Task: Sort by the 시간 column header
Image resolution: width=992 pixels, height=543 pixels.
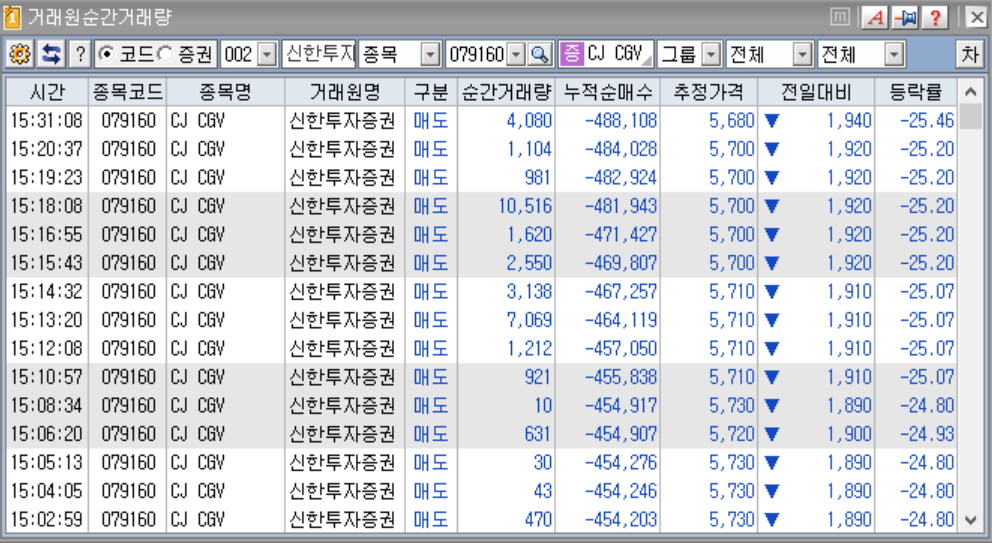Action: (47, 92)
